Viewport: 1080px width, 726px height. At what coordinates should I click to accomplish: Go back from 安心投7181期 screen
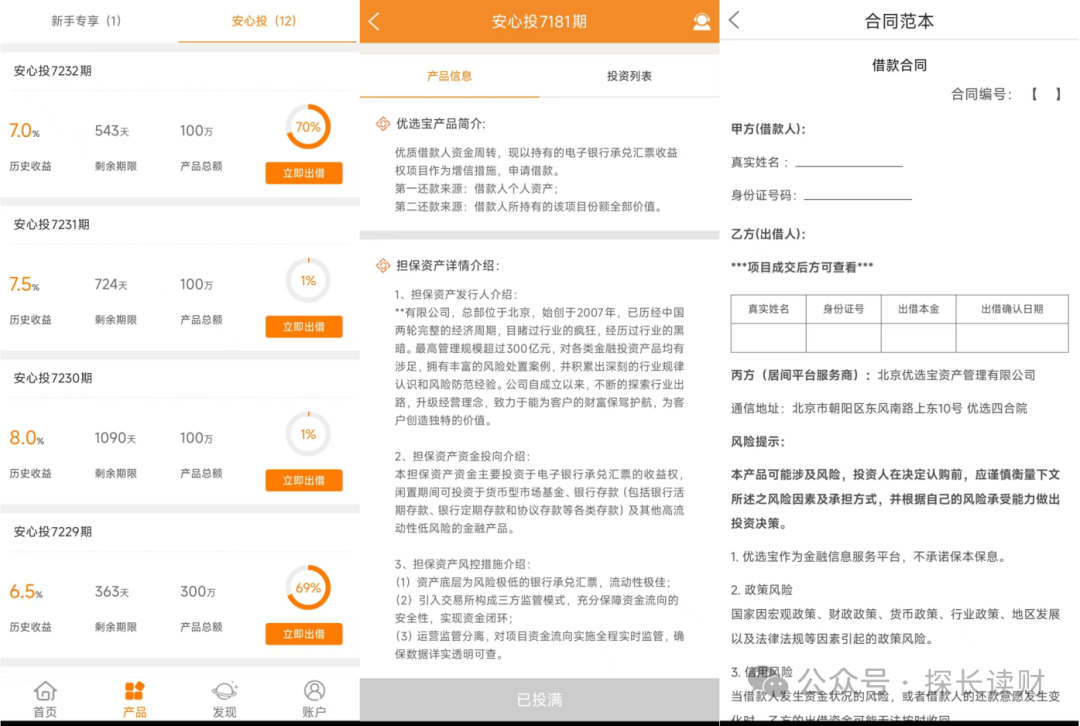pyautogui.click(x=375, y=21)
